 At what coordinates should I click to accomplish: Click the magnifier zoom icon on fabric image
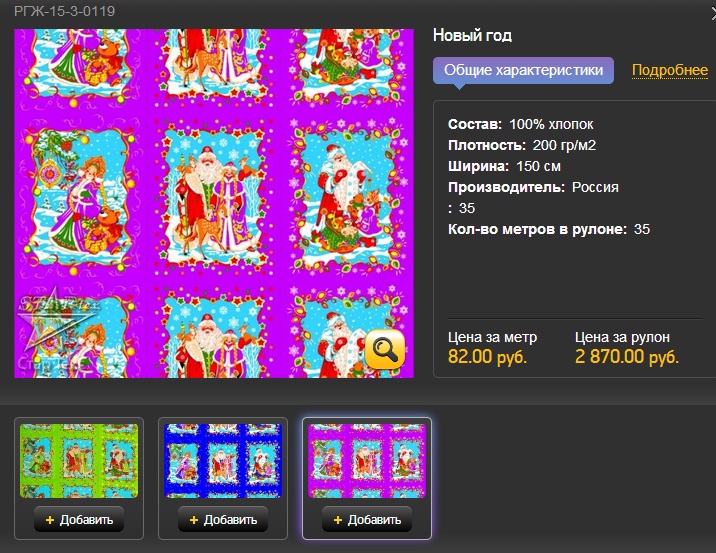(x=384, y=349)
